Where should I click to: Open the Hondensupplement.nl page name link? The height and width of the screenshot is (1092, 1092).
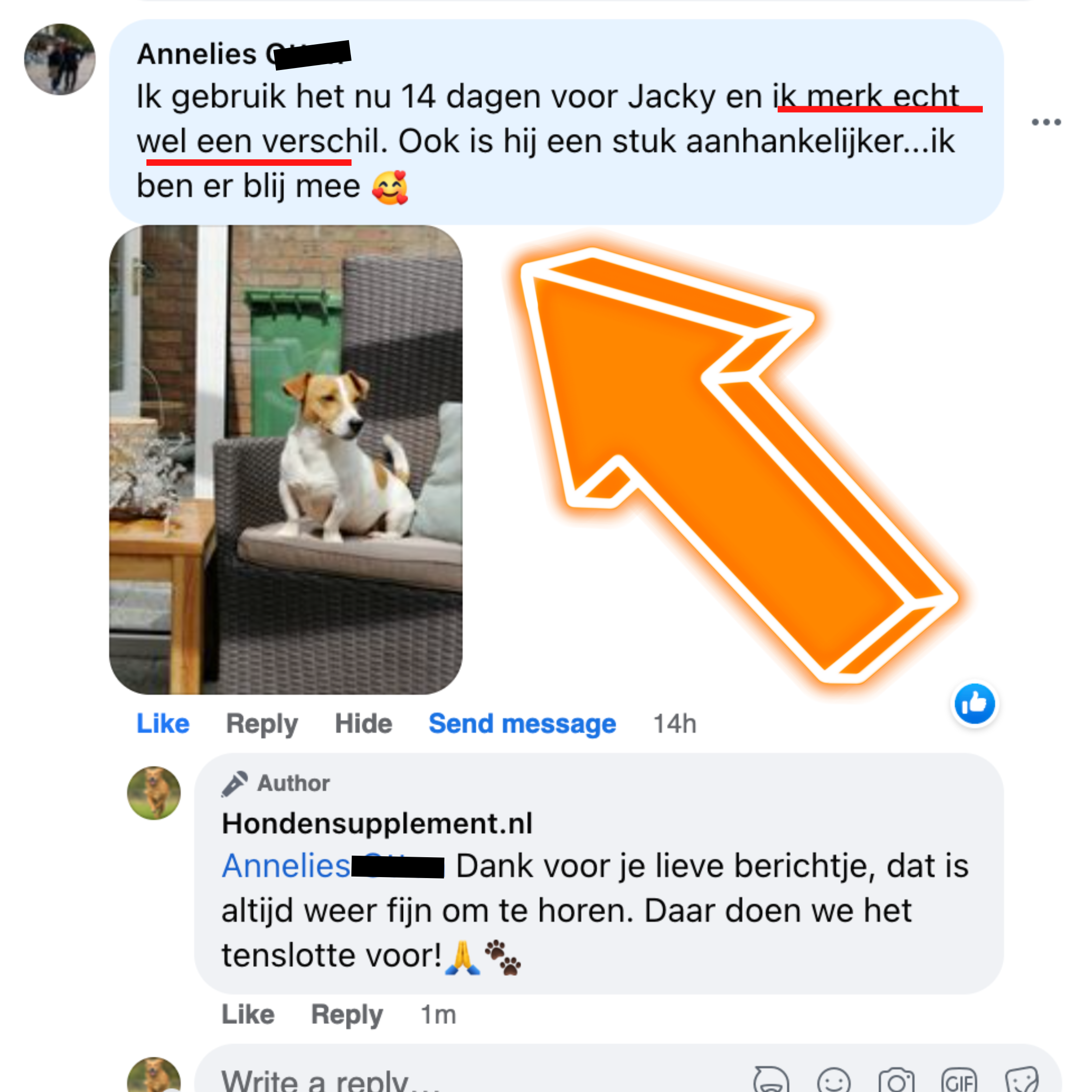377,823
